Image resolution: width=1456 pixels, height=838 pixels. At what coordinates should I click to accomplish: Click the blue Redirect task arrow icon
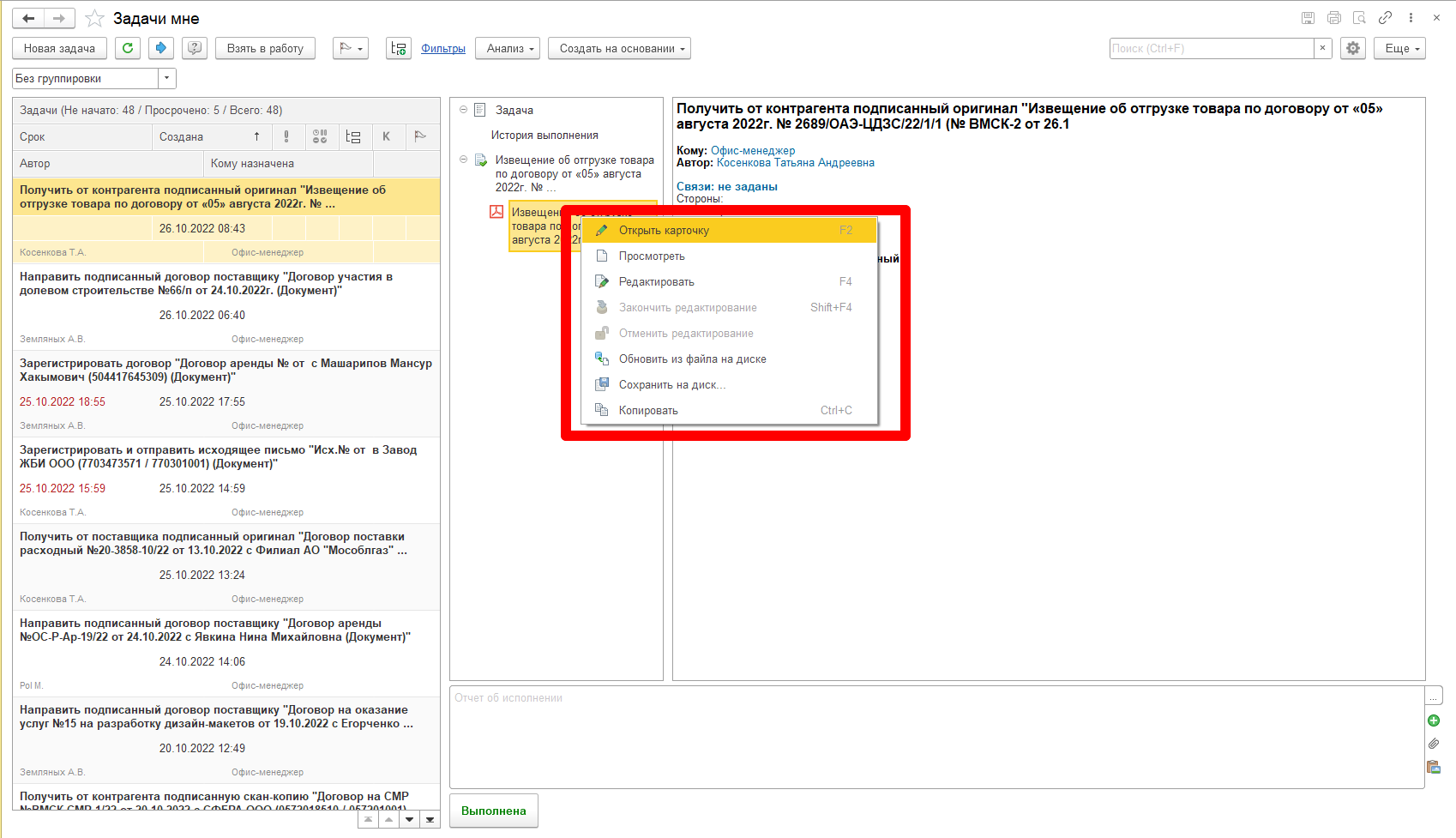[160, 48]
